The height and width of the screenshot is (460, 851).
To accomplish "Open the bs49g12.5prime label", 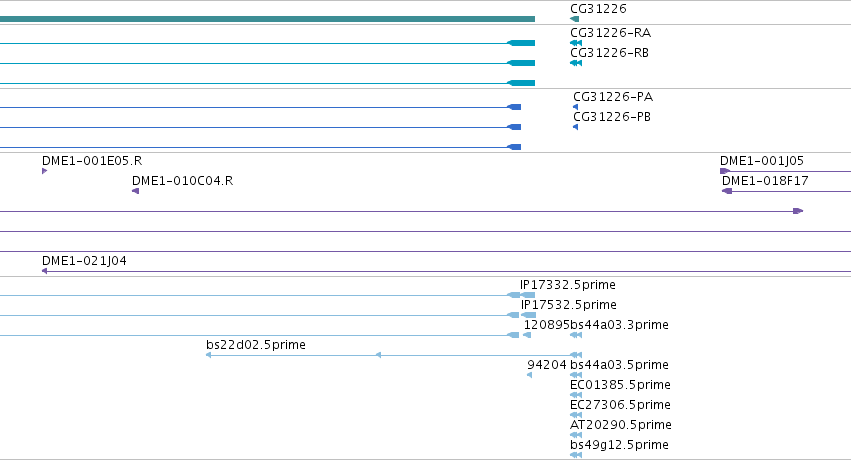I will pos(619,445).
